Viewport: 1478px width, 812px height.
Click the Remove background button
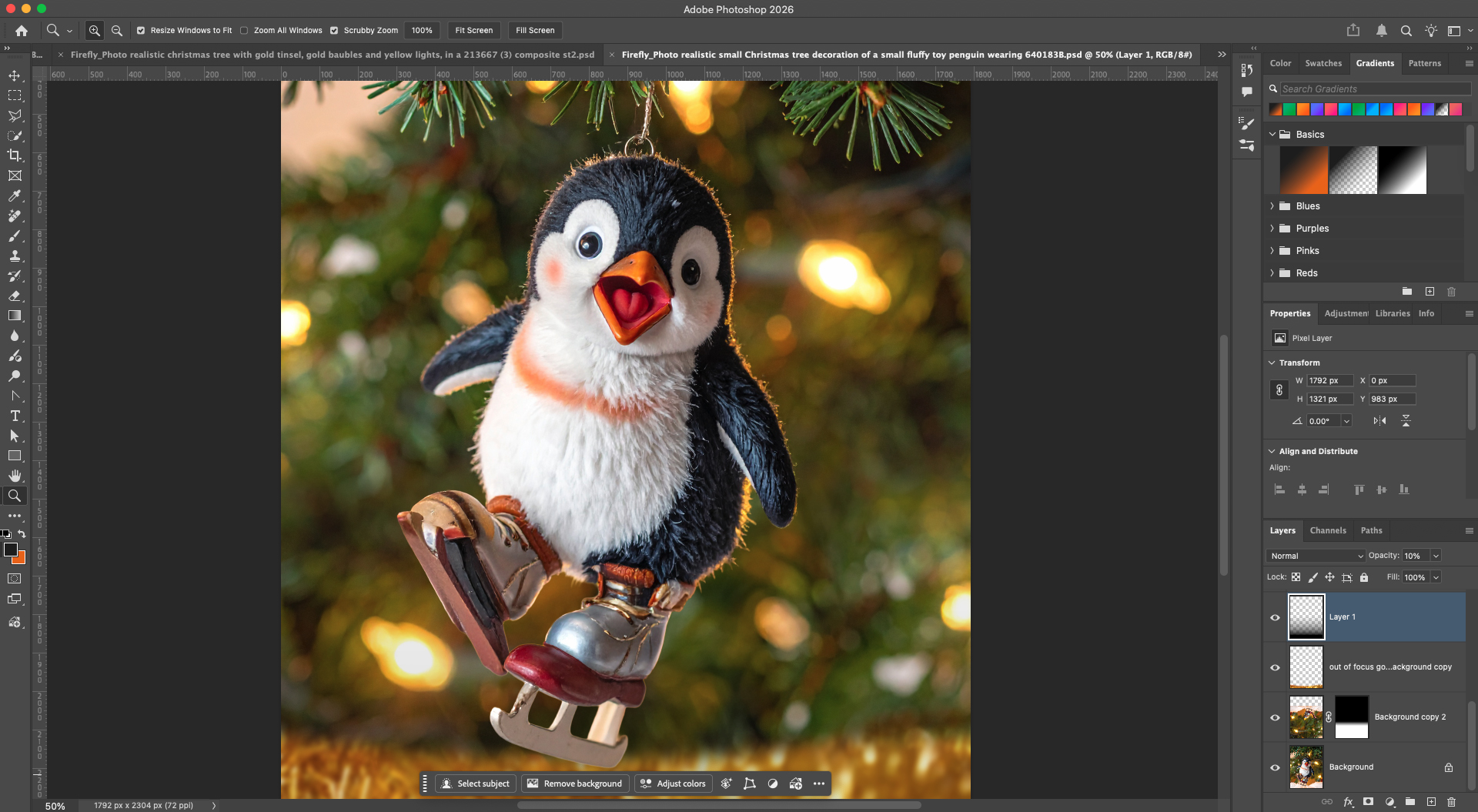[x=575, y=784]
